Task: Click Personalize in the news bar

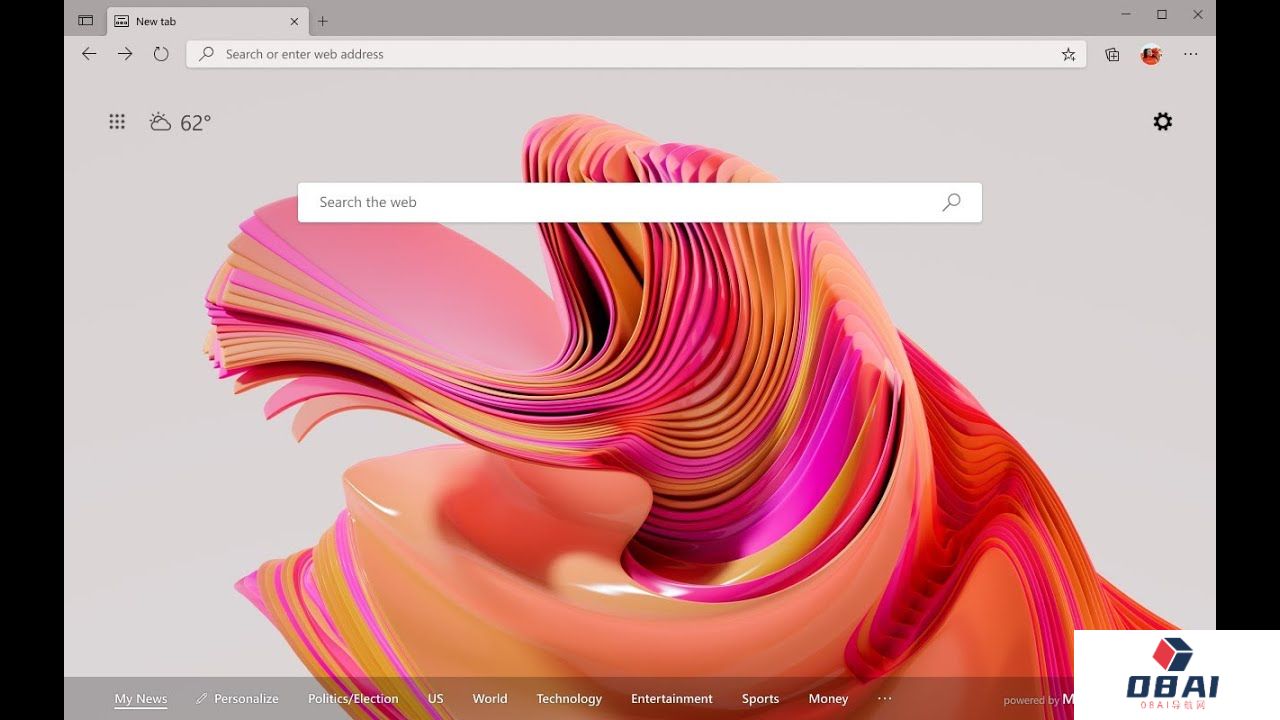Action: tap(237, 699)
